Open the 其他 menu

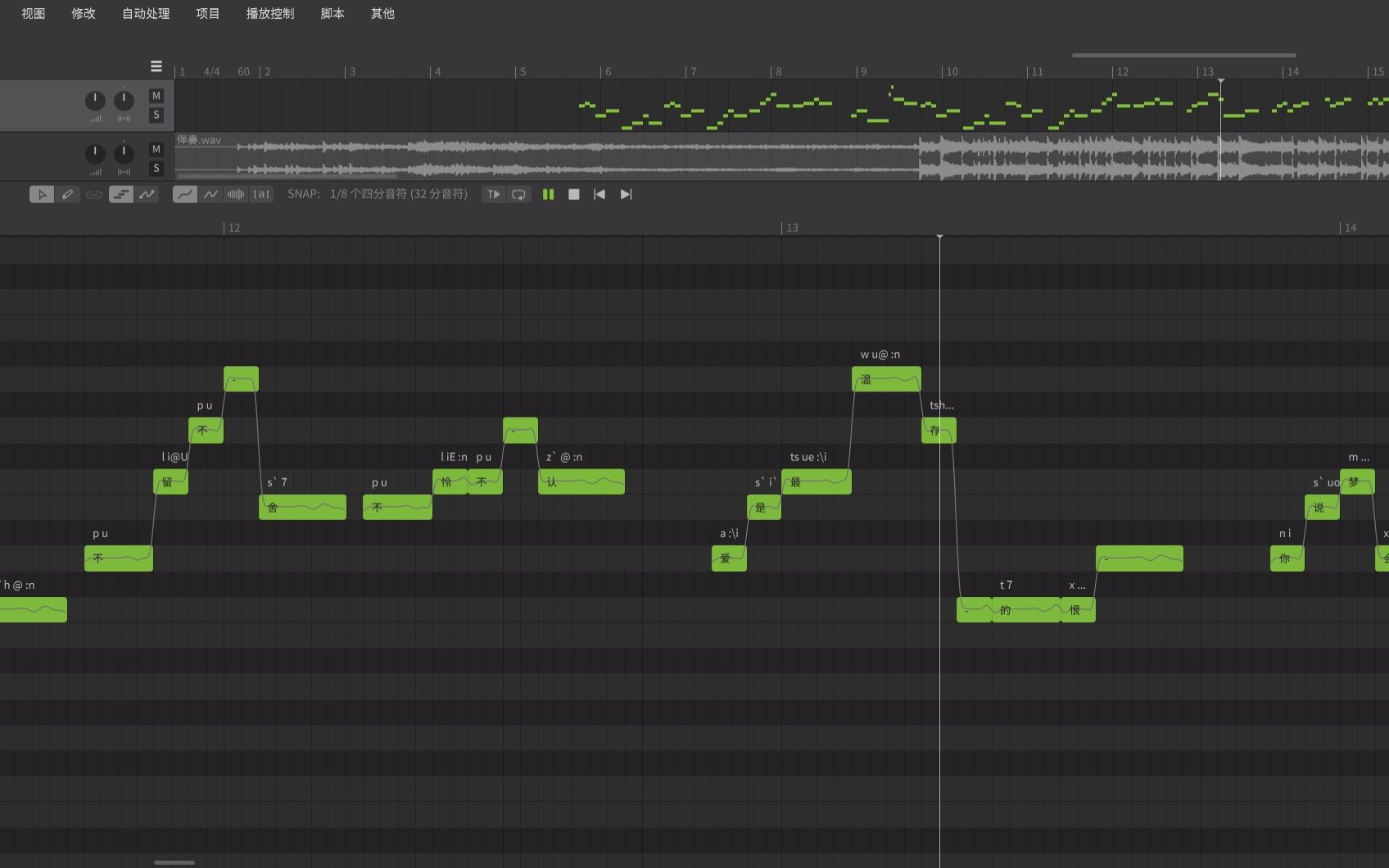(382, 13)
